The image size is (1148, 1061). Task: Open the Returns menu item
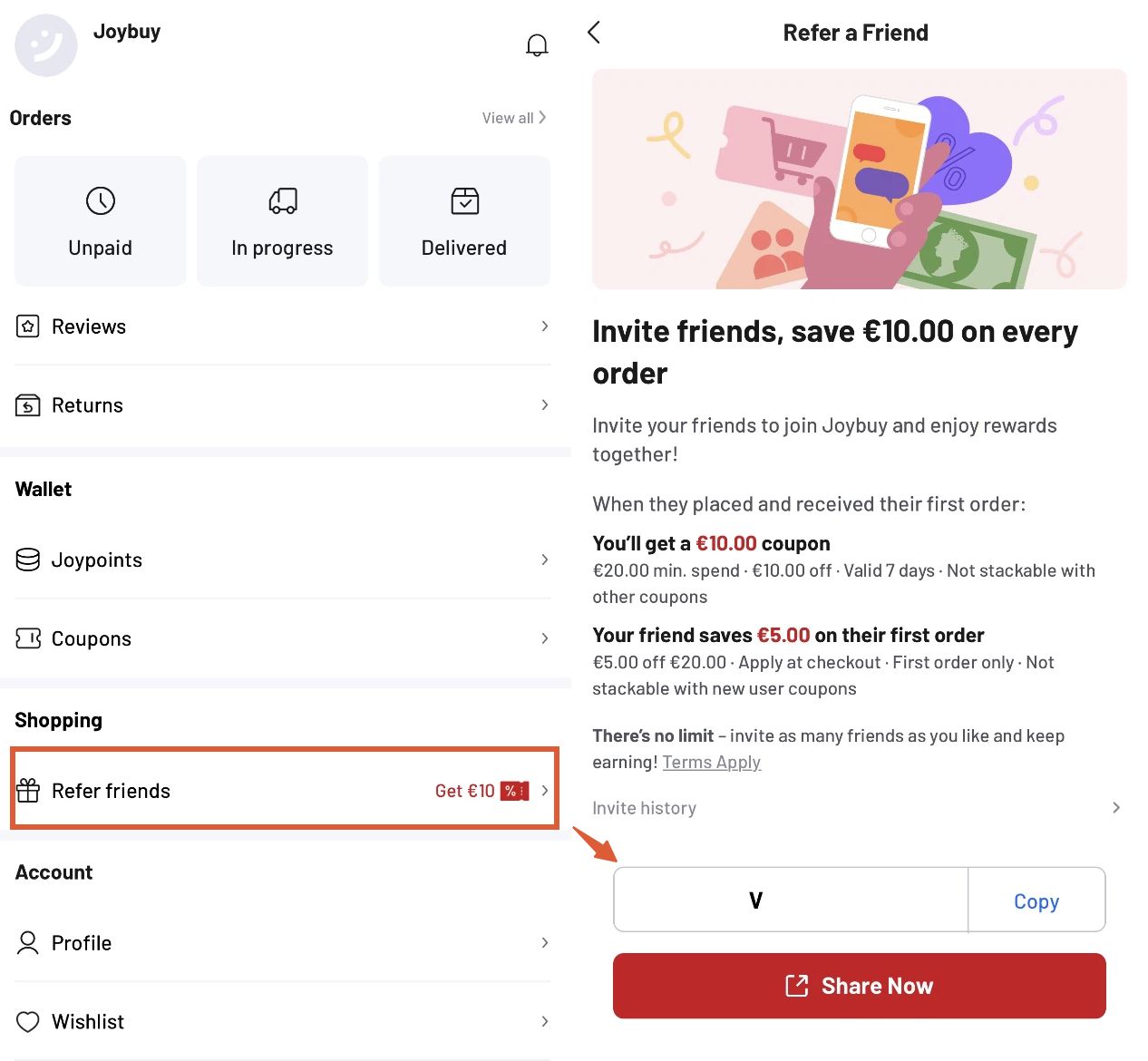283,405
